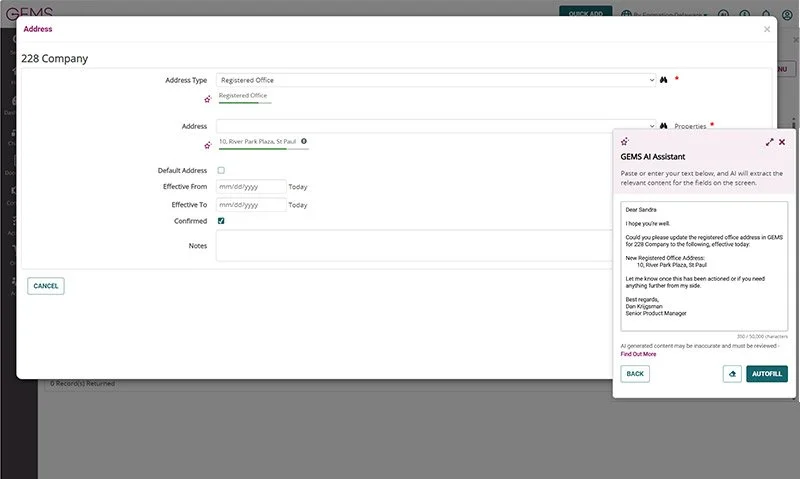Screen dimensions: 800x479
Task: Focus the Effective From date field
Action: click(251, 187)
